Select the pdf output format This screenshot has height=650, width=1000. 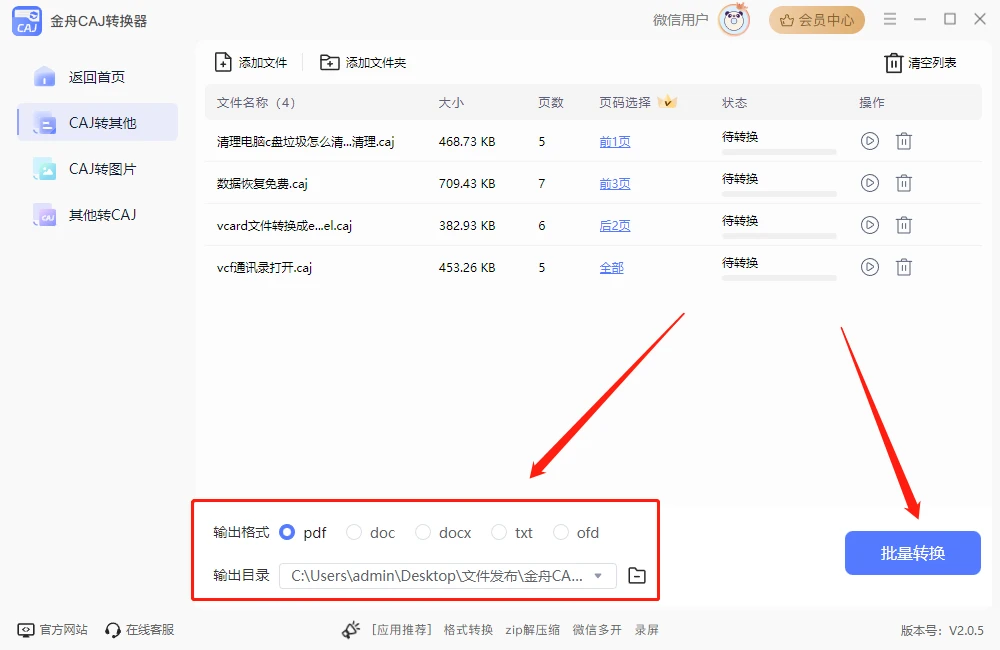click(x=287, y=533)
